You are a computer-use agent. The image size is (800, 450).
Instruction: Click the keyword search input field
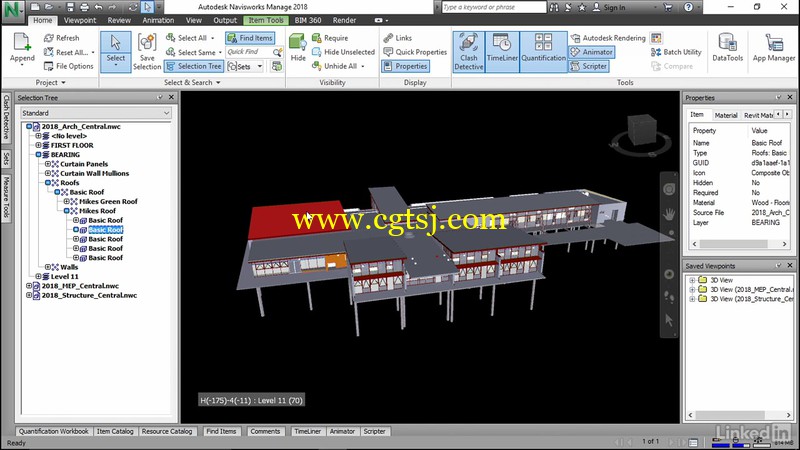click(493, 7)
